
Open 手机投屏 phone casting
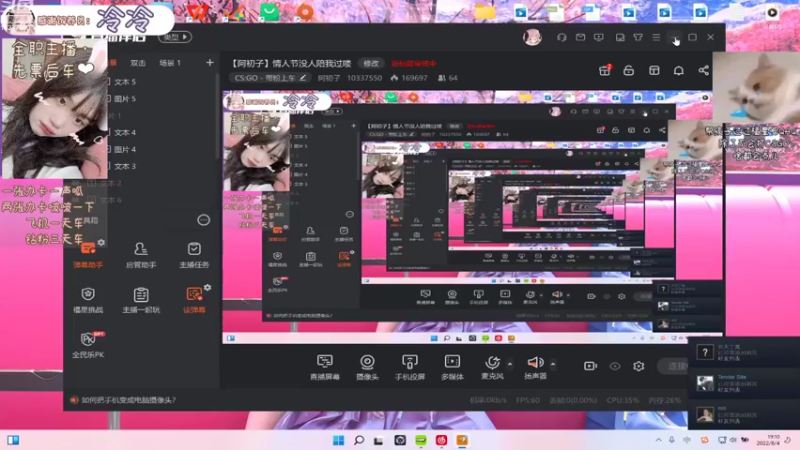410,367
